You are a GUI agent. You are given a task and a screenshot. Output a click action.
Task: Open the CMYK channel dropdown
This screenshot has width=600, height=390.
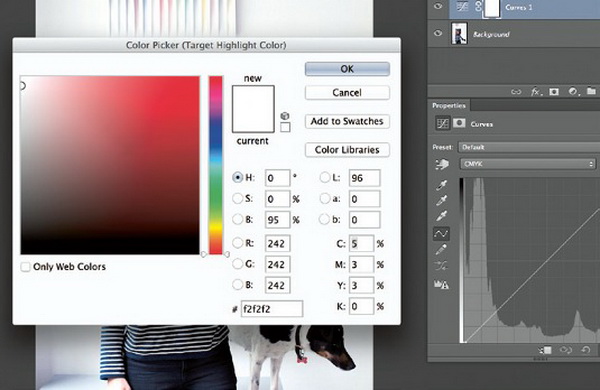[x=528, y=164]
